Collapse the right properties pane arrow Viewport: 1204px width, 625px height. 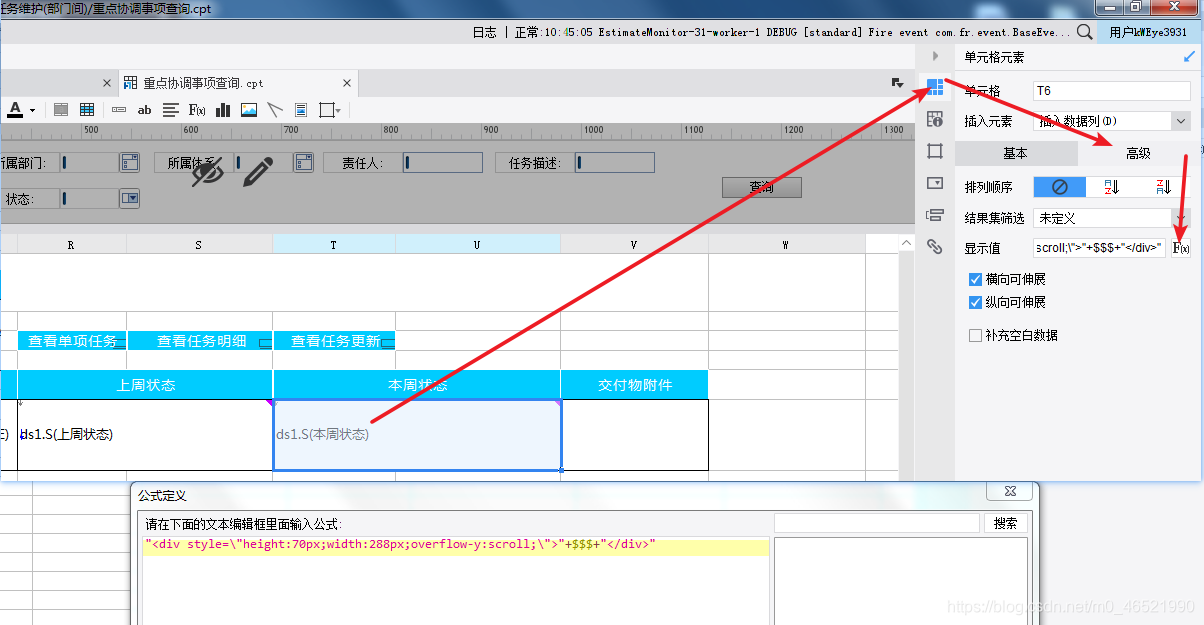tap(936, 56)
